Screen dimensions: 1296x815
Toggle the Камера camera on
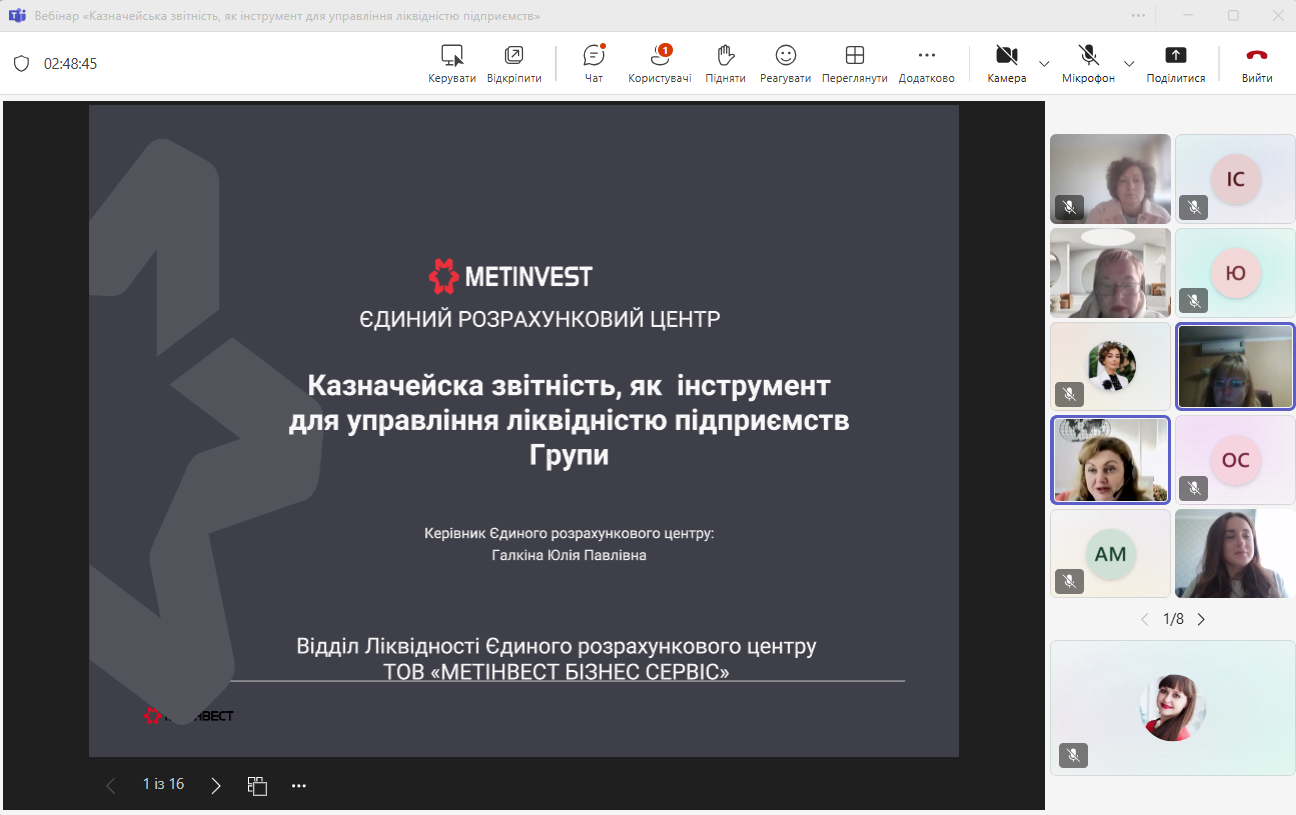(x=1006, y=63)
